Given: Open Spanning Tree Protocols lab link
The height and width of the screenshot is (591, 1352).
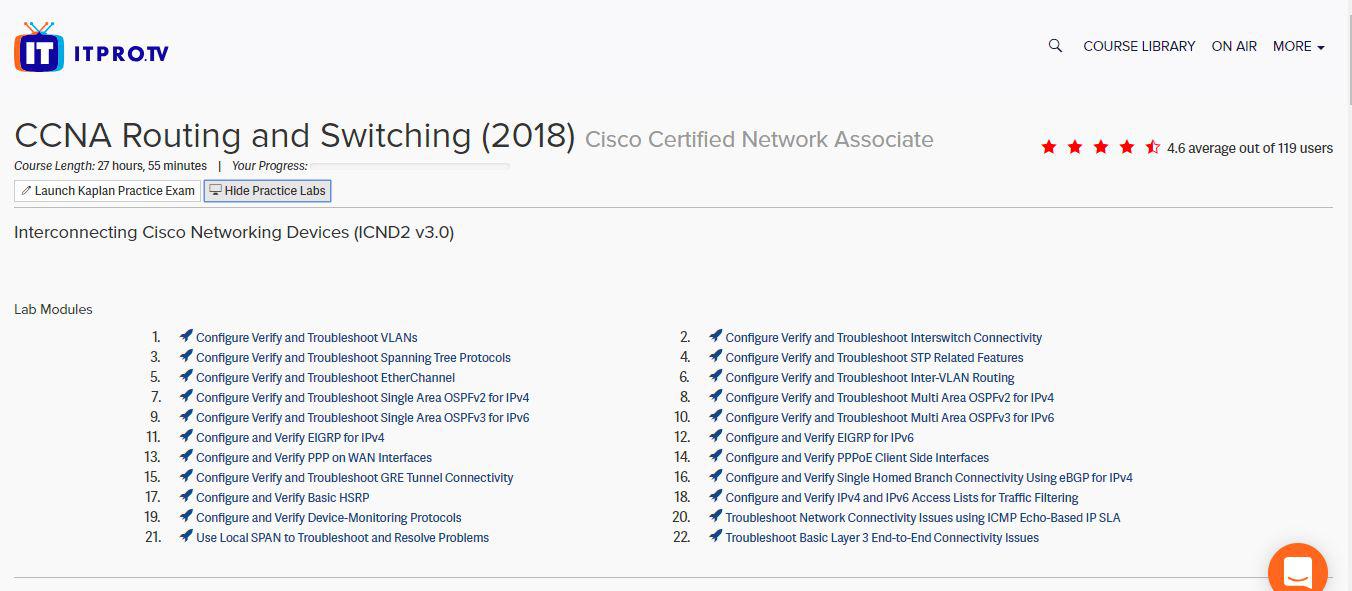Looking at the screenshot, I should (x=353, y=357).
